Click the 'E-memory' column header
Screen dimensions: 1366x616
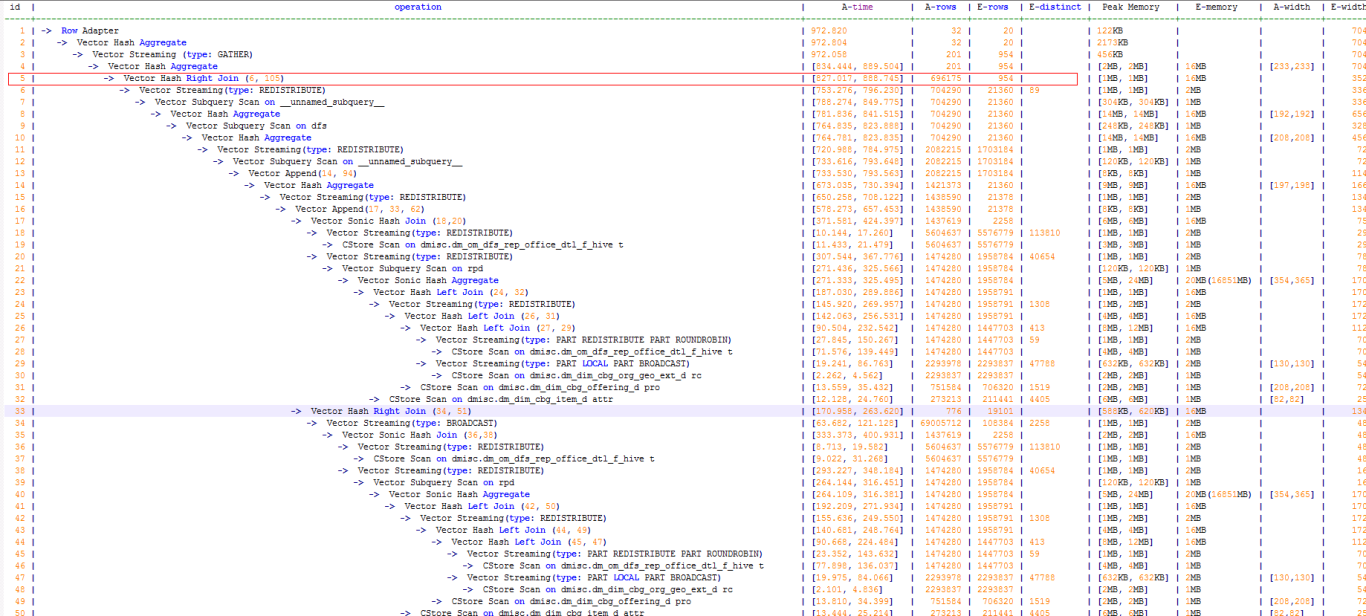pos(1215,7)
